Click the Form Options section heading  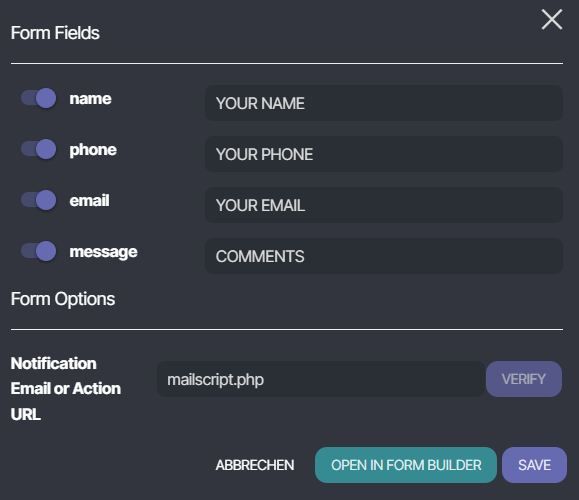[x=63, y=299]
